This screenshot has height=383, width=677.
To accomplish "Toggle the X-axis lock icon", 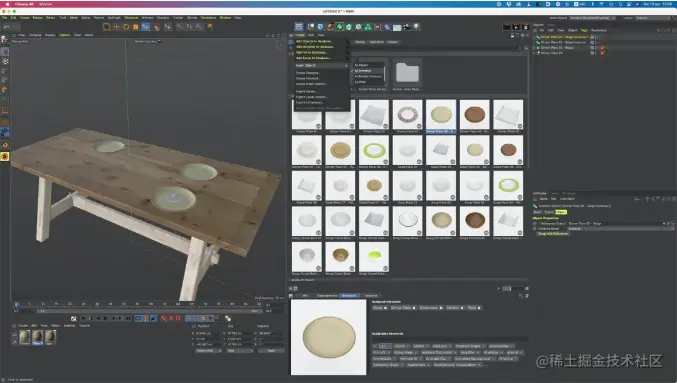I will 179,27.
